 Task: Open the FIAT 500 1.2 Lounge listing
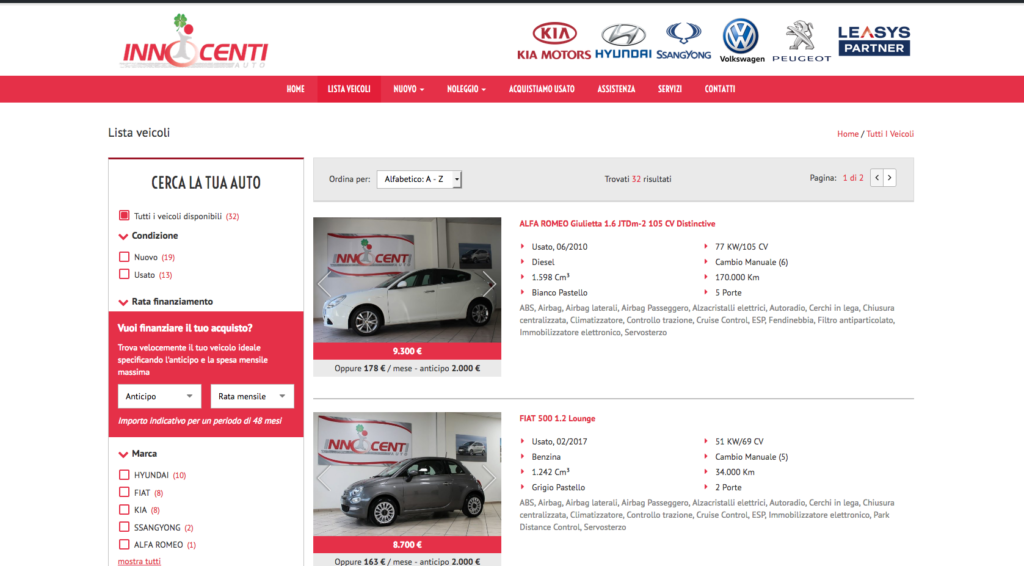pos(557,419)
